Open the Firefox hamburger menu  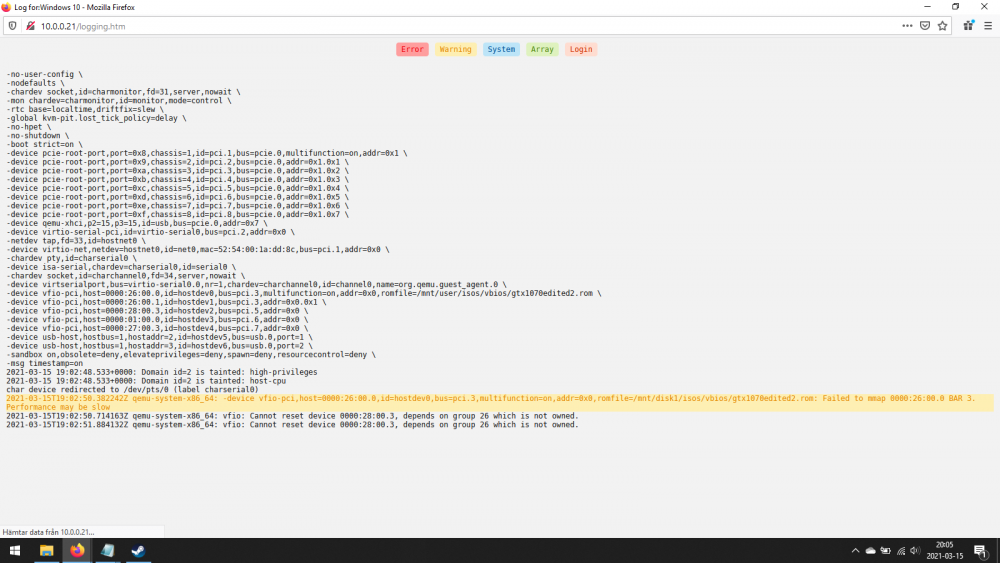[988, 26]
